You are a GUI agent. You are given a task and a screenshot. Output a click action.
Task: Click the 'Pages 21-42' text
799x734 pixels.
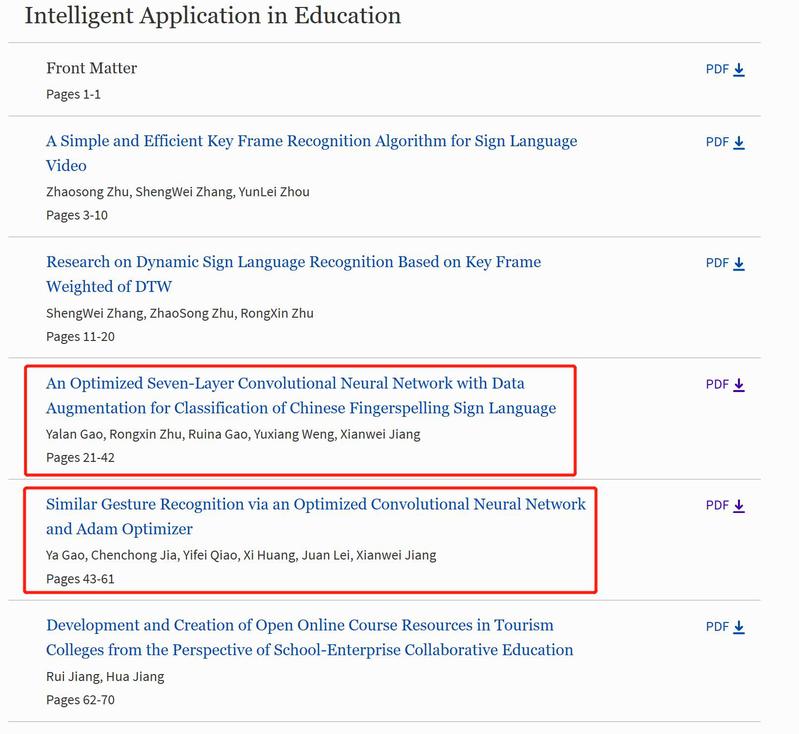[80, 458]
